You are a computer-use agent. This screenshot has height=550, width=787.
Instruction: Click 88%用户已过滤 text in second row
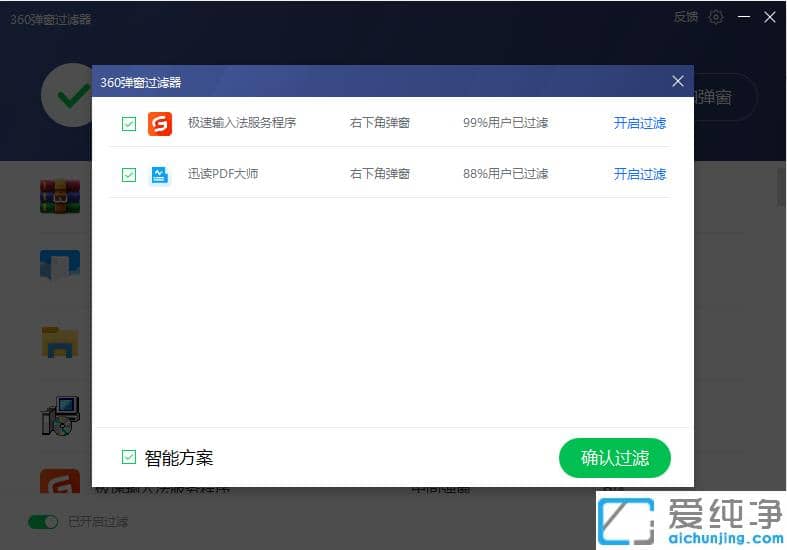click(505, 174)
